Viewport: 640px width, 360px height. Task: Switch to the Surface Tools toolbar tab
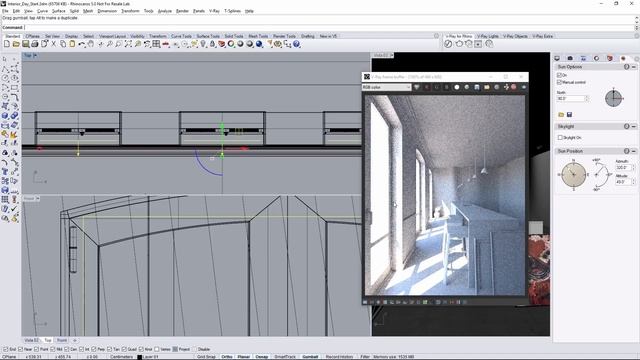pos(208,36)
